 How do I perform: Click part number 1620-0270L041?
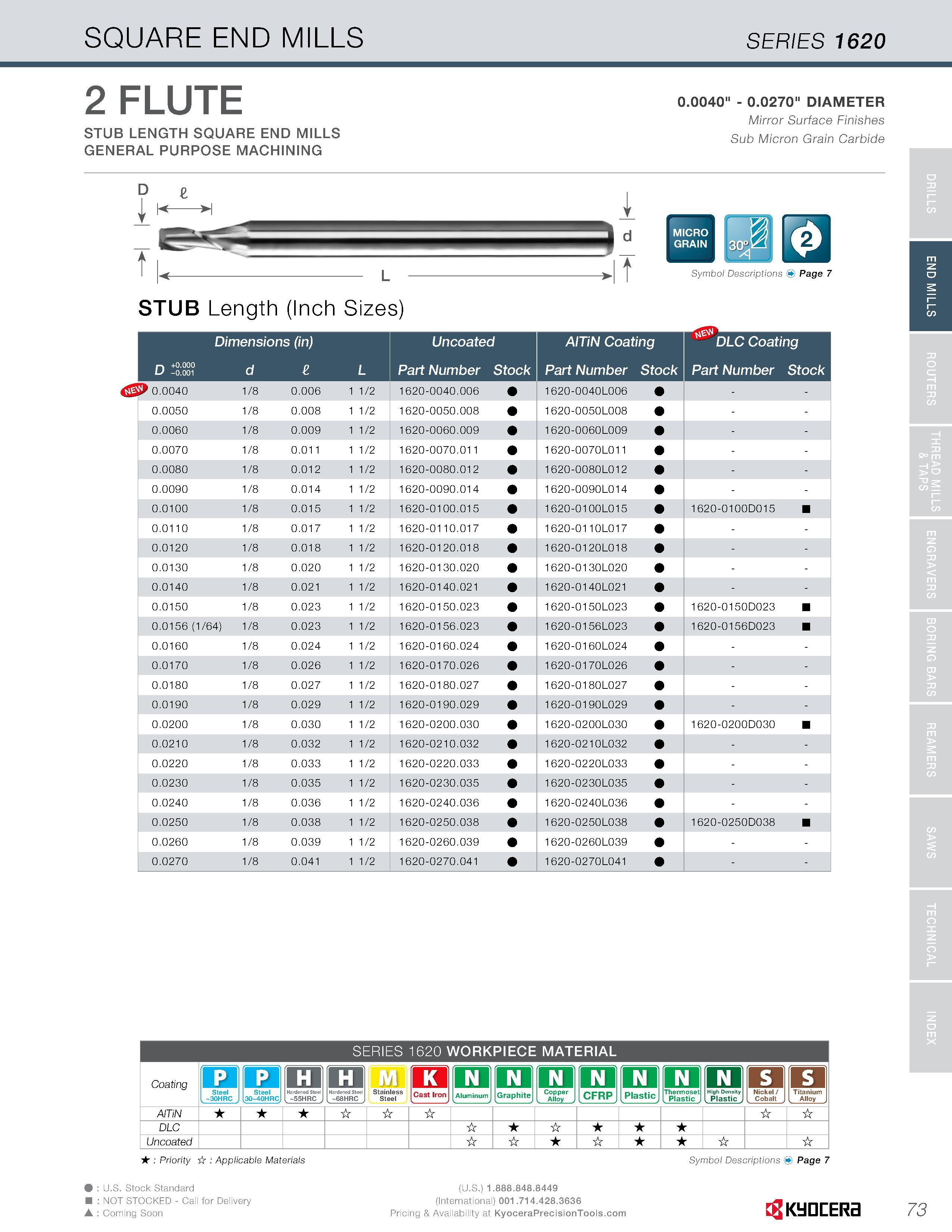pyautogui.click(x=585, y=861)
